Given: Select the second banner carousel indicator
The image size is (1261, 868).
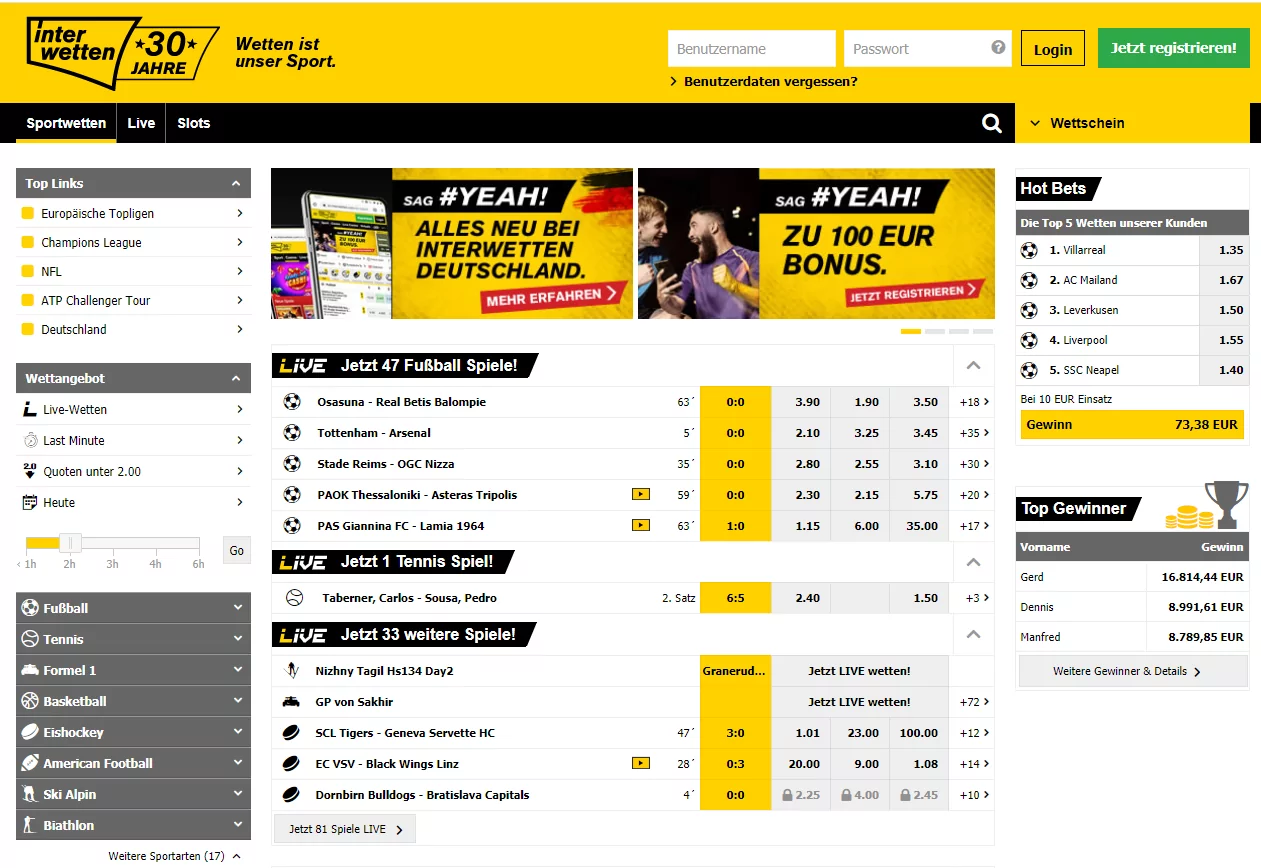Looking at the screenshot, I should tap(935, 331).
